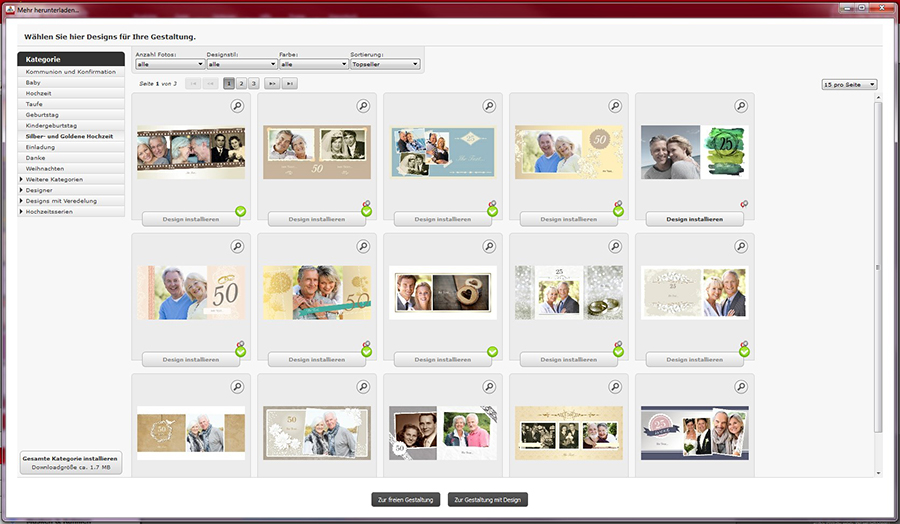
Task: Open magnifier on silver glitter 25 design
Action: (x=615, y=247)
